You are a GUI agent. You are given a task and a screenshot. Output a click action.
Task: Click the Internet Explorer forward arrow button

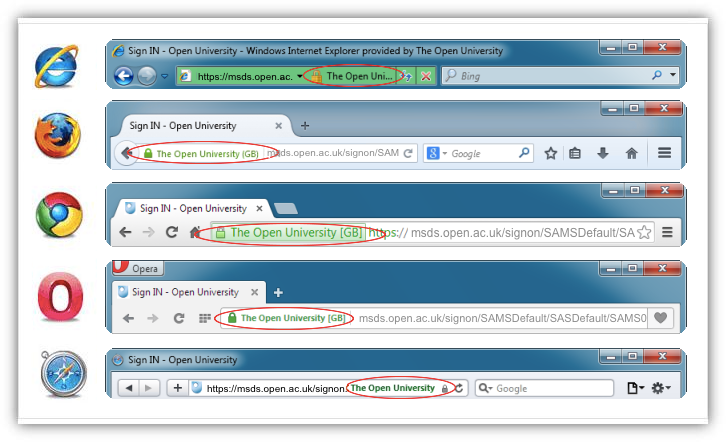point(147,75)
